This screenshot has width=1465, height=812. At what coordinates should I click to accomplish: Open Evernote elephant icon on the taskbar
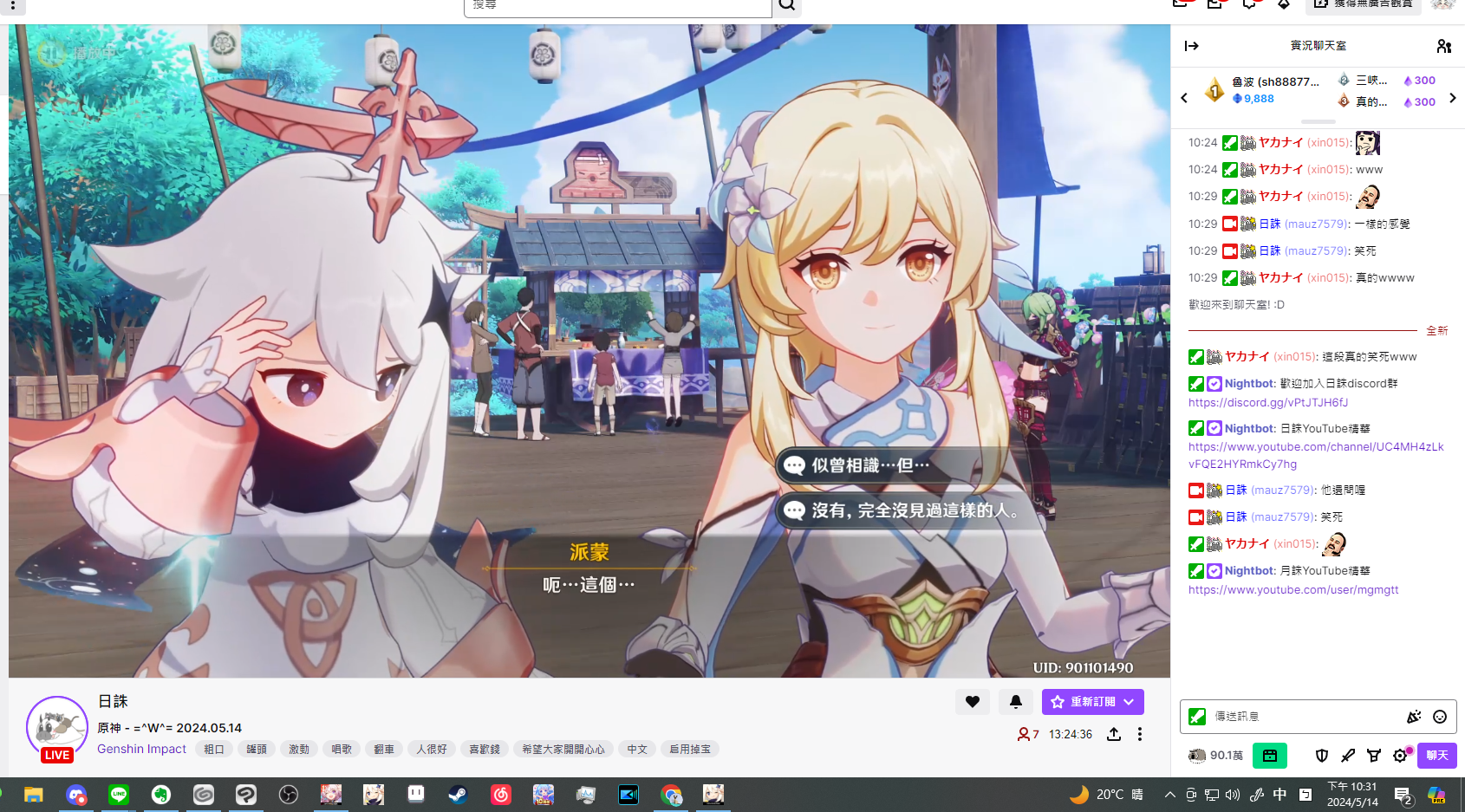161,795
